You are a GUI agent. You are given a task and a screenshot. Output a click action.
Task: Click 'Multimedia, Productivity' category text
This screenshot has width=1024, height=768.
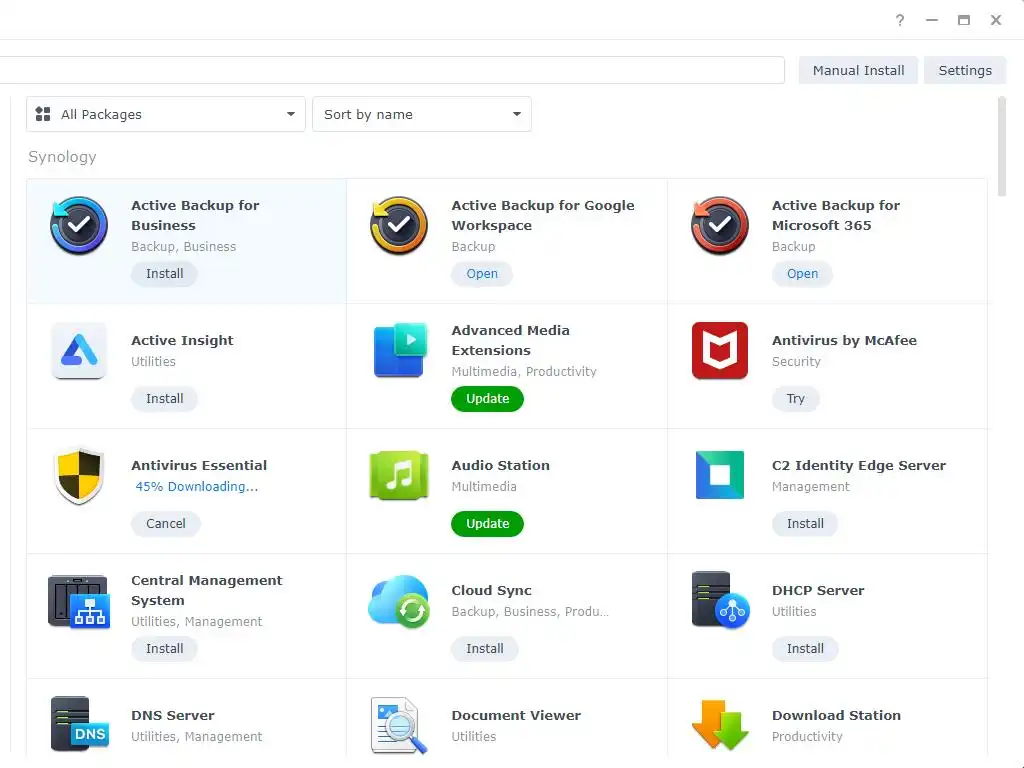524,372
